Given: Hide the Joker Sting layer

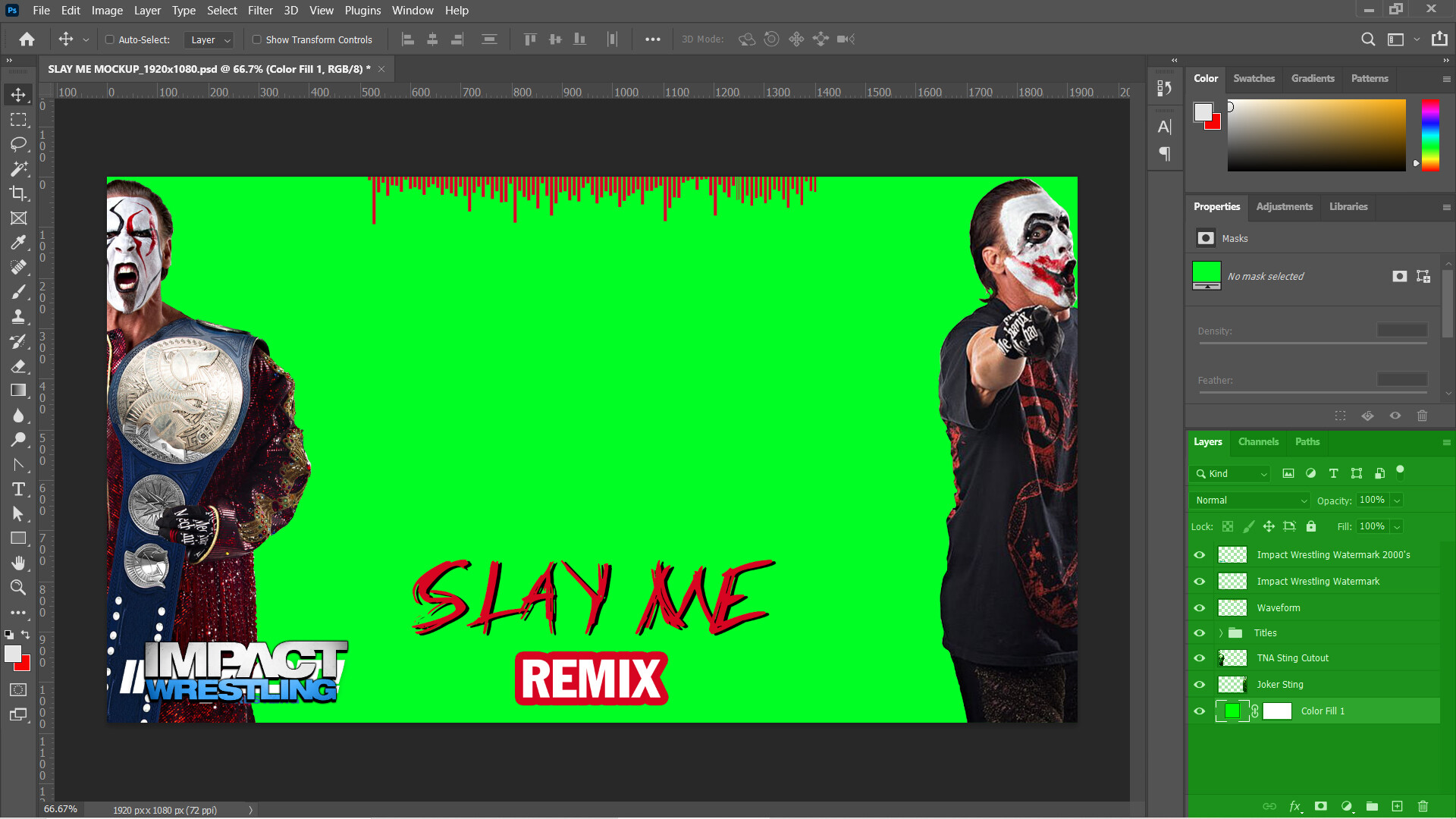Looking at the screenshot, I should coord(1199,685).
